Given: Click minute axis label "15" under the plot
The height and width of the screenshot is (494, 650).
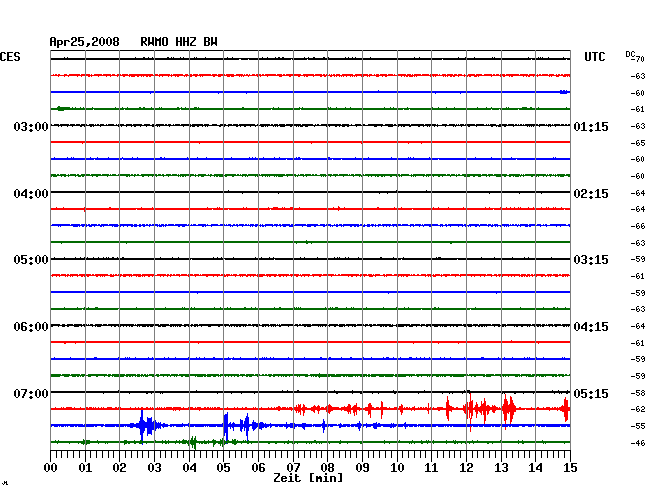Looking at the screenshot, I should click(570, 467).
